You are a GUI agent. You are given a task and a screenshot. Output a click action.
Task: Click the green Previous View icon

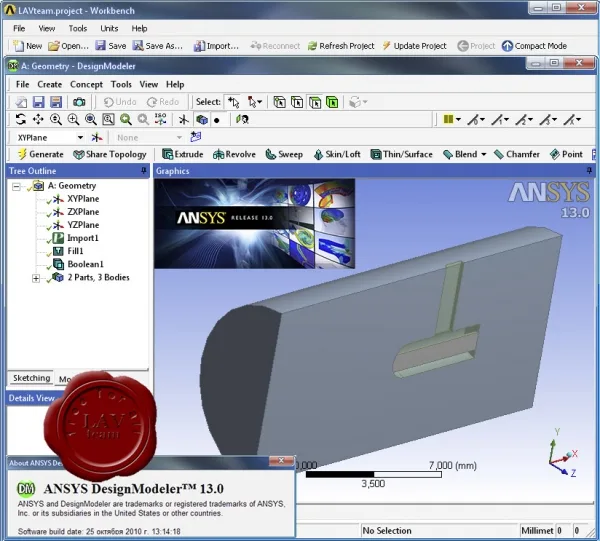[x=126, y=120]
